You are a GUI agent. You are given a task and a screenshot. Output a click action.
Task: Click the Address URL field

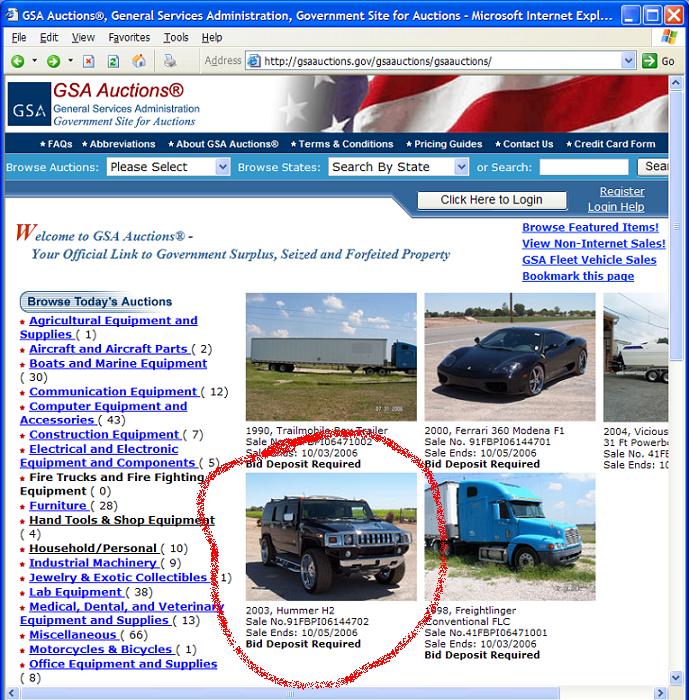440,61
